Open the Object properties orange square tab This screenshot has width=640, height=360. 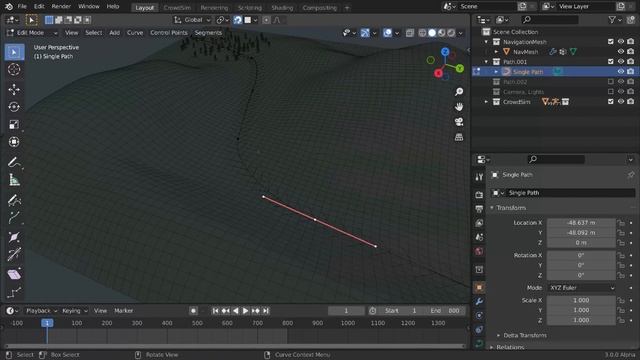479,288
